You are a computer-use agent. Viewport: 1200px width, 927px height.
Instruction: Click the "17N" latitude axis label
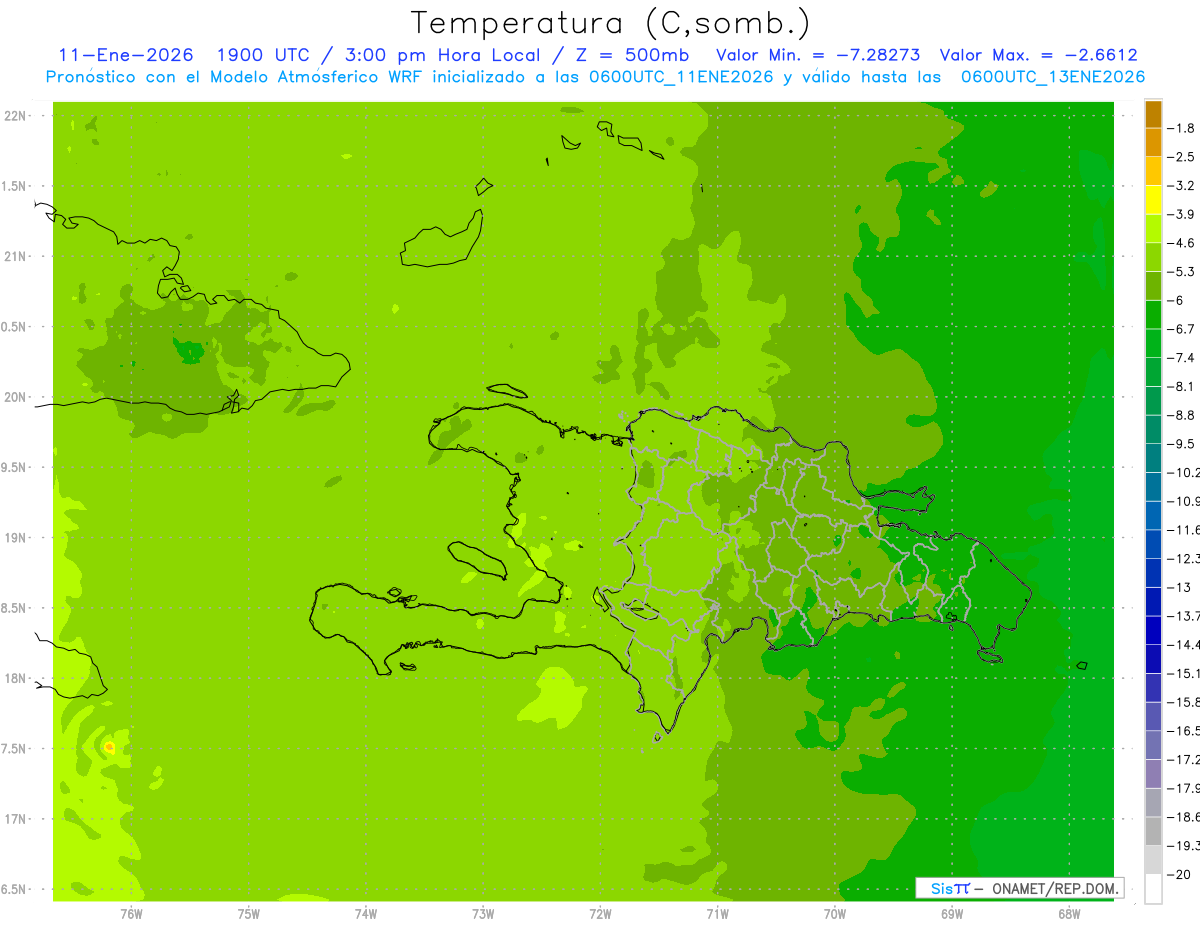pyautogui.click(x=15, y=819)
